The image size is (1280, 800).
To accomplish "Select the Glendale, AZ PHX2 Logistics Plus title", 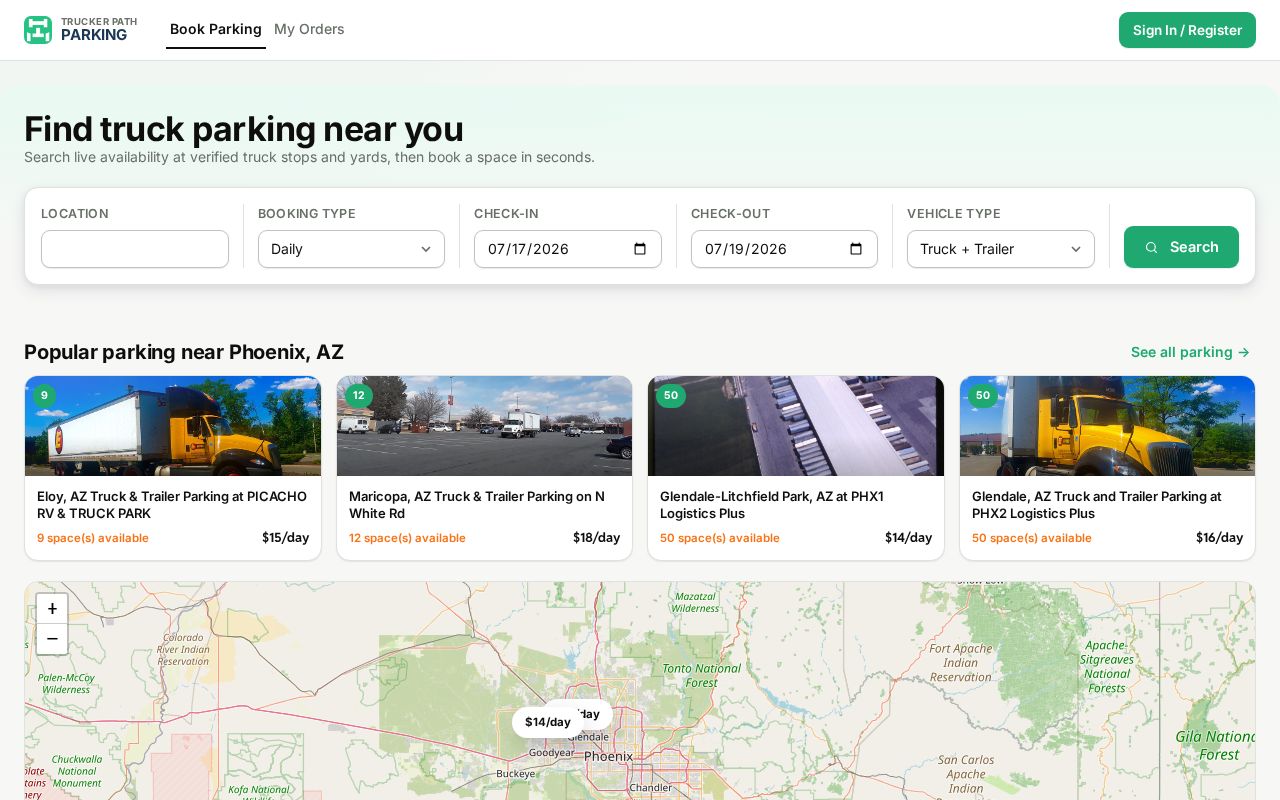I will pos(1097,505).
